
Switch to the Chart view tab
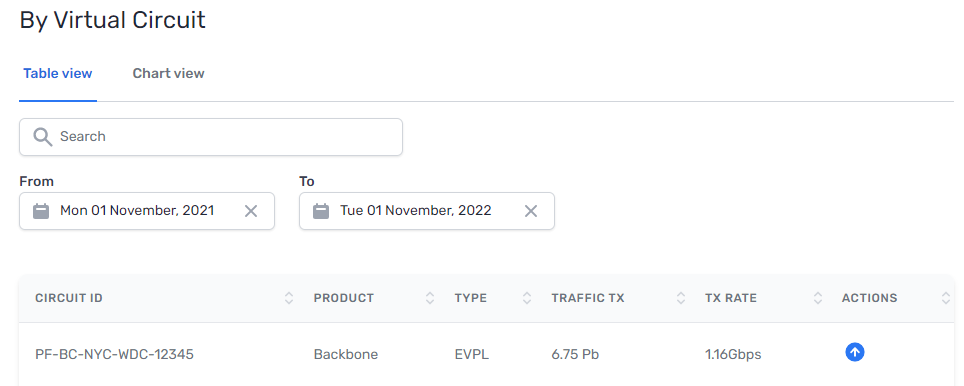[168, 74]
